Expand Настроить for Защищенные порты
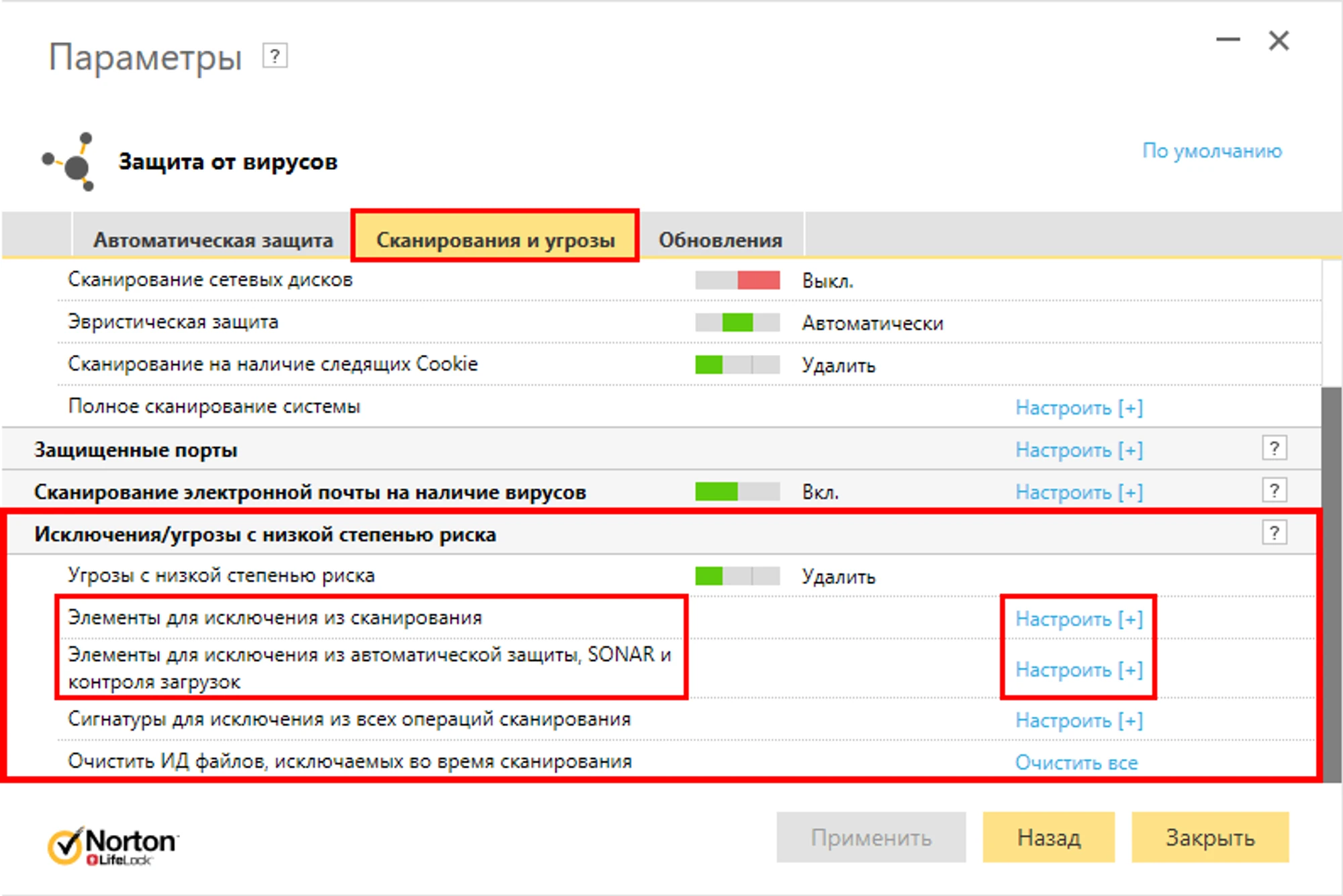Screen dimensions: 1343x896 pyautogui.click(x=1078, y=450)
